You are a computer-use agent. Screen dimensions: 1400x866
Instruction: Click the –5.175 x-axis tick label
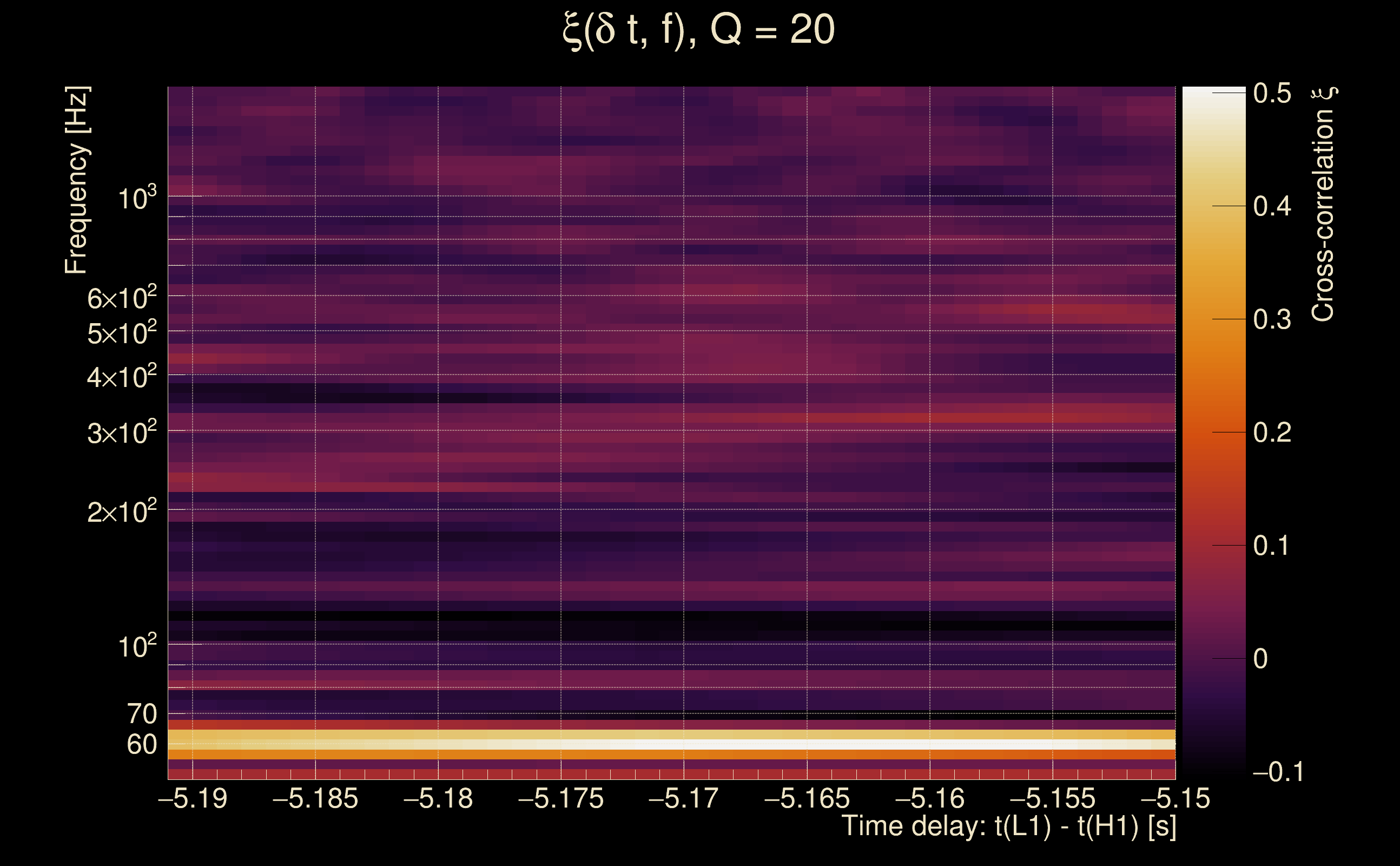click(x=561, y=798)
